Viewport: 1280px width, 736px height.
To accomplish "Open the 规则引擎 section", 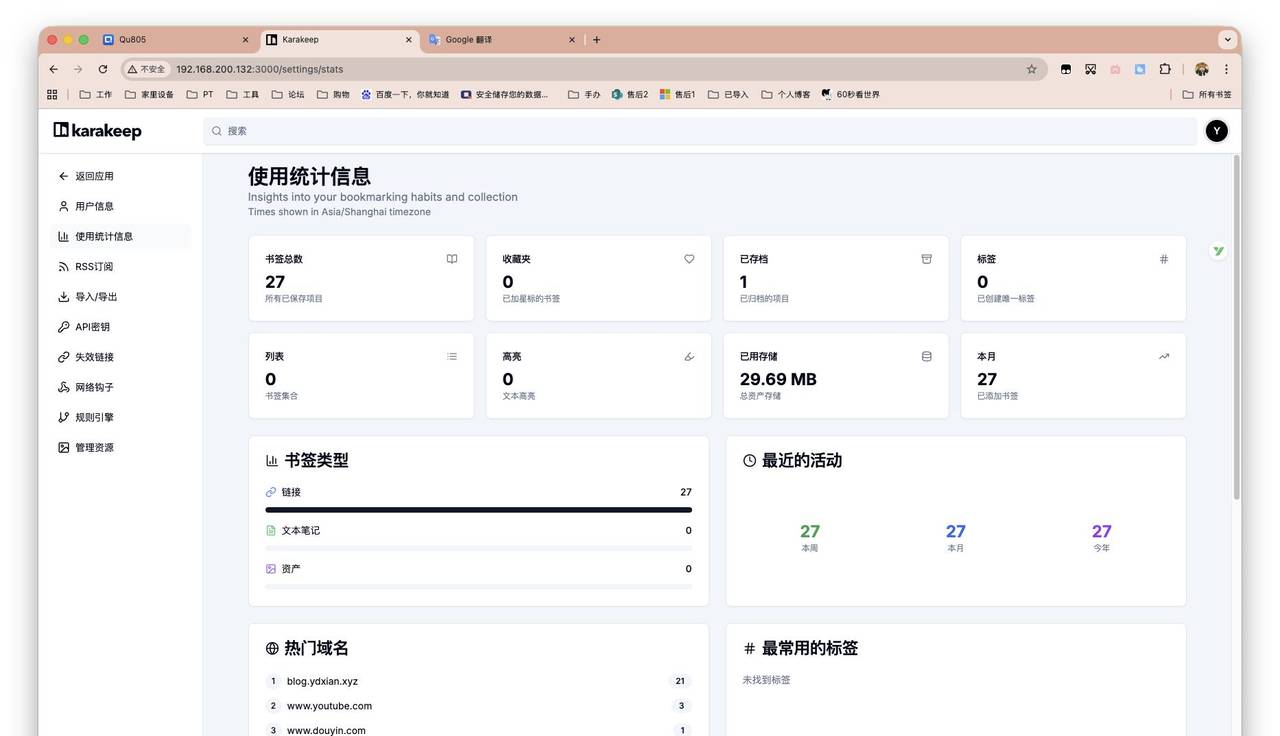I will (92, 417).
